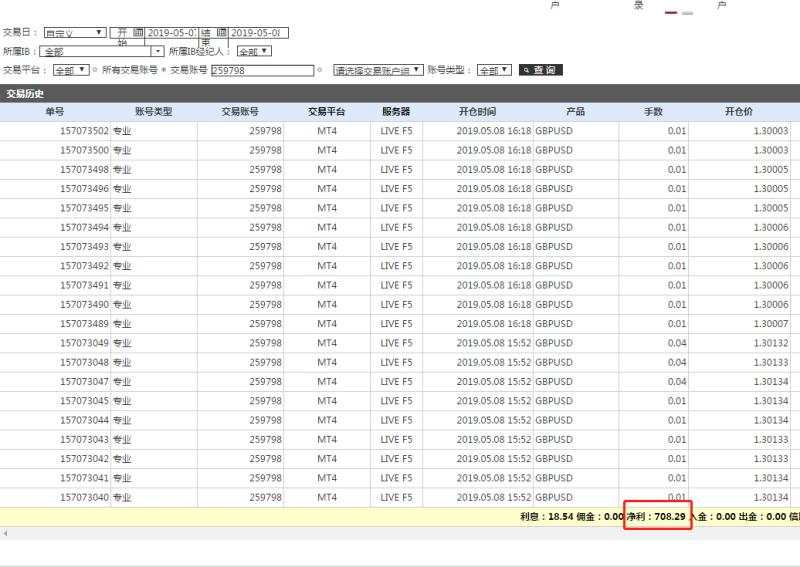Click the 查询 search button
This screenshot has height=567, width=800.
(x=541, y=70)
